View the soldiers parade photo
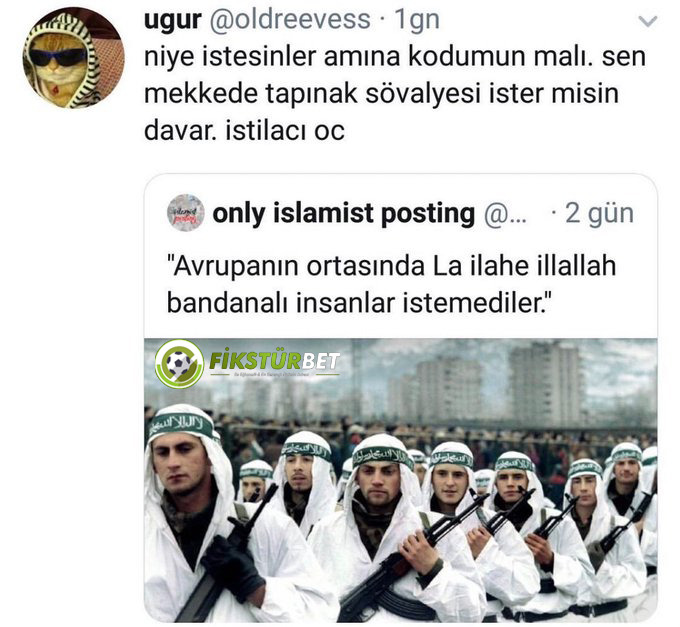This screenshot has width=680, height=627. click(401, 480)
